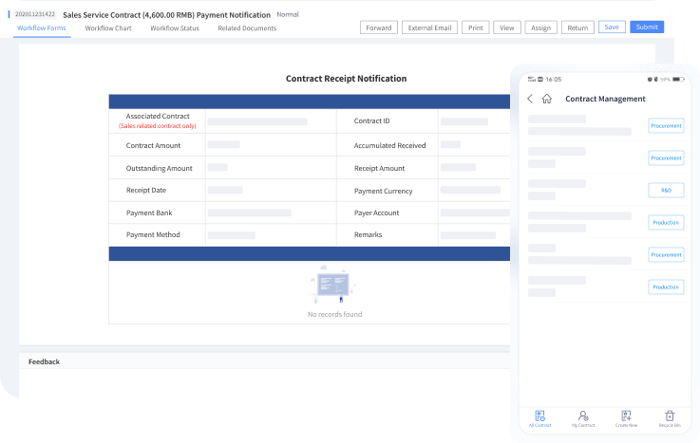Click the No records found illustration
This screenshot has height=443, width=700.
pos(334,286)
